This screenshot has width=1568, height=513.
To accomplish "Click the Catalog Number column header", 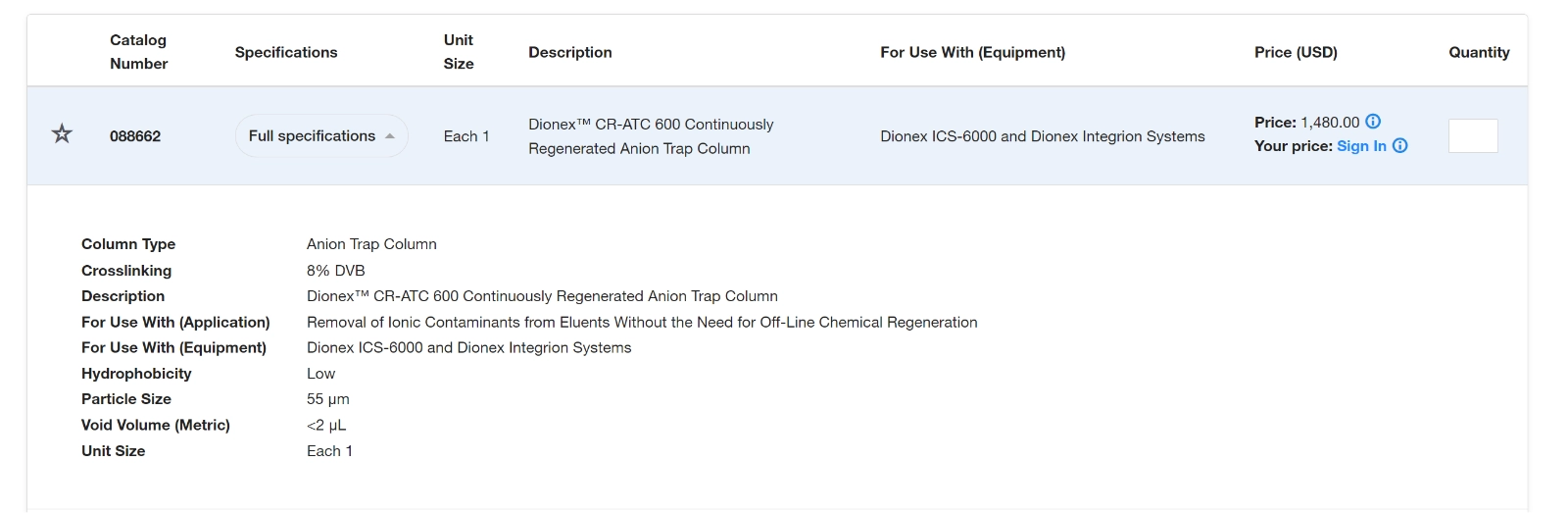I will tap(138, 52).
